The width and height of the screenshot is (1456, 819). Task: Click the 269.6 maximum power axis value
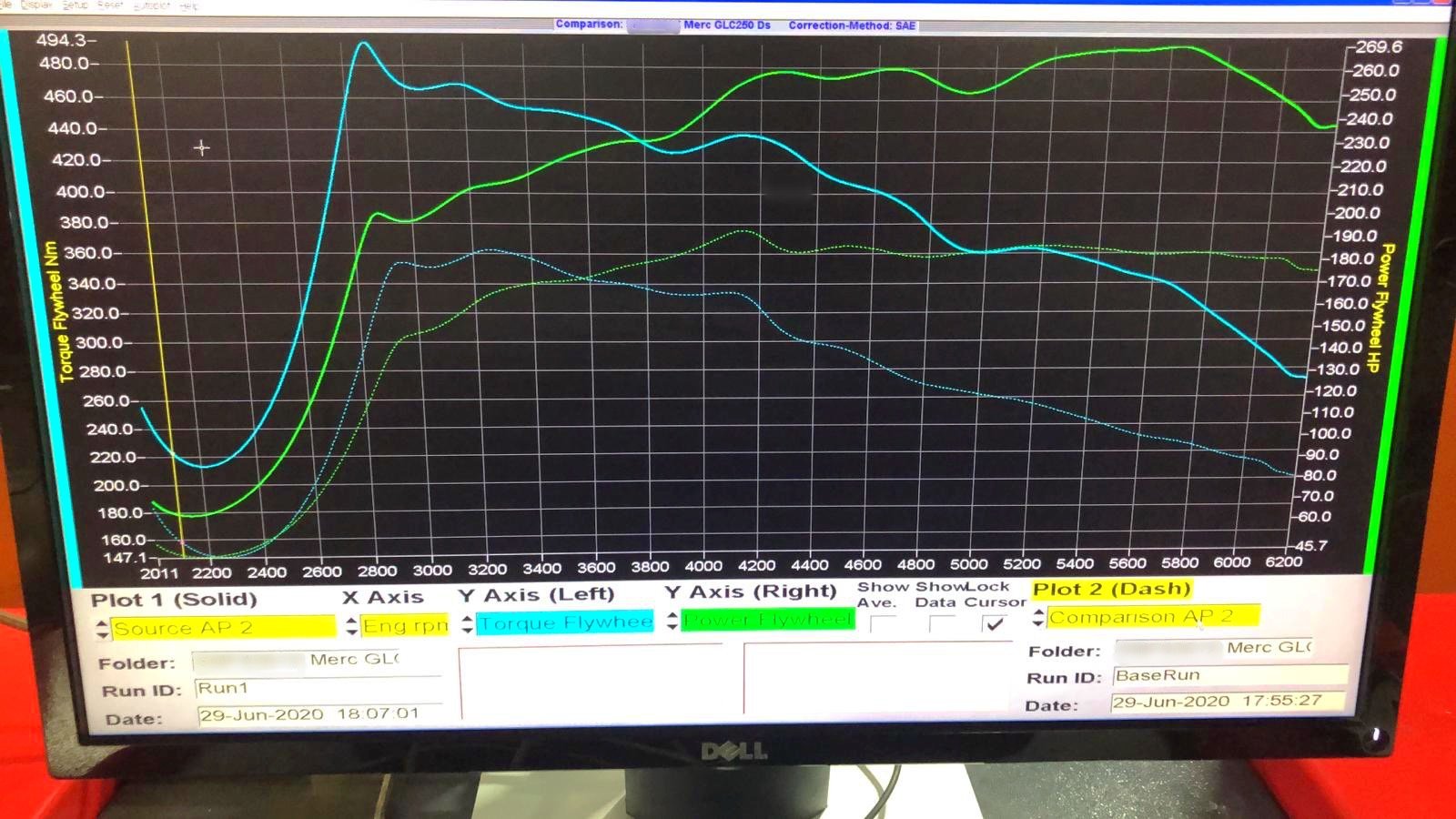tap(1379, 46)
